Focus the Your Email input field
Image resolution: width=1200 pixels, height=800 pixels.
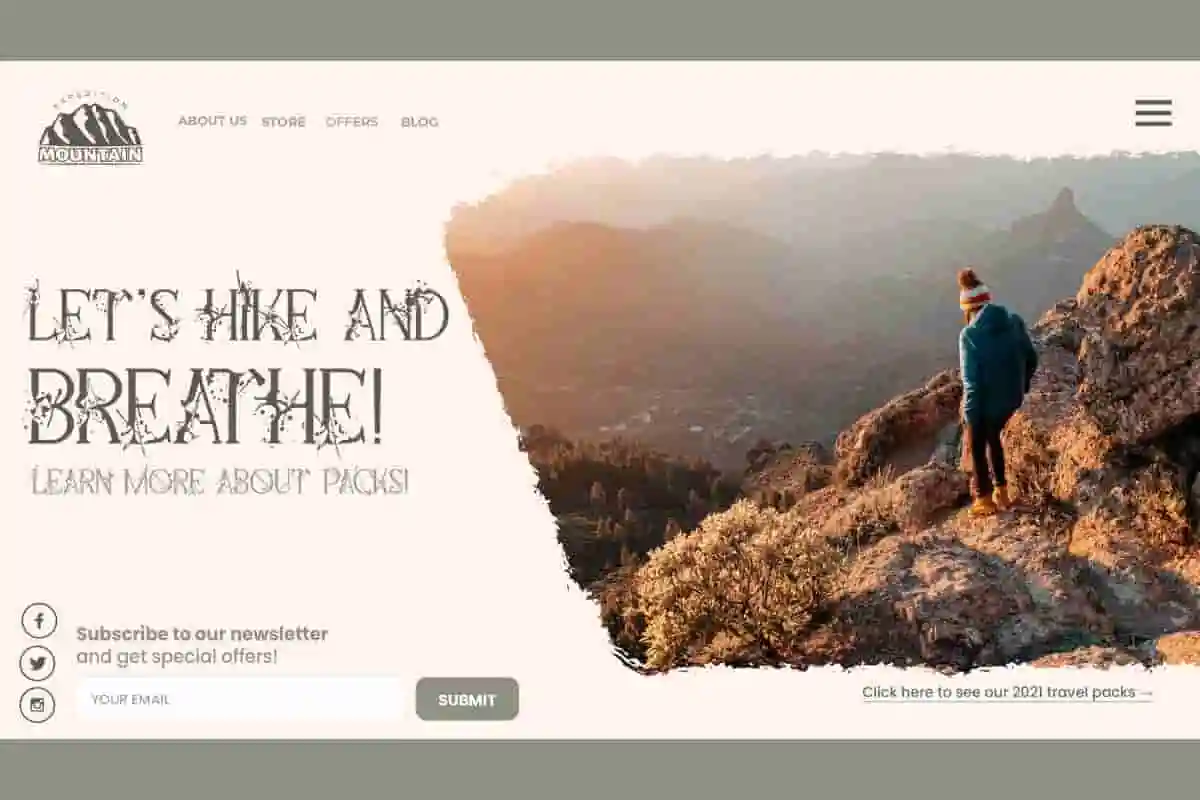click(241, 699)
